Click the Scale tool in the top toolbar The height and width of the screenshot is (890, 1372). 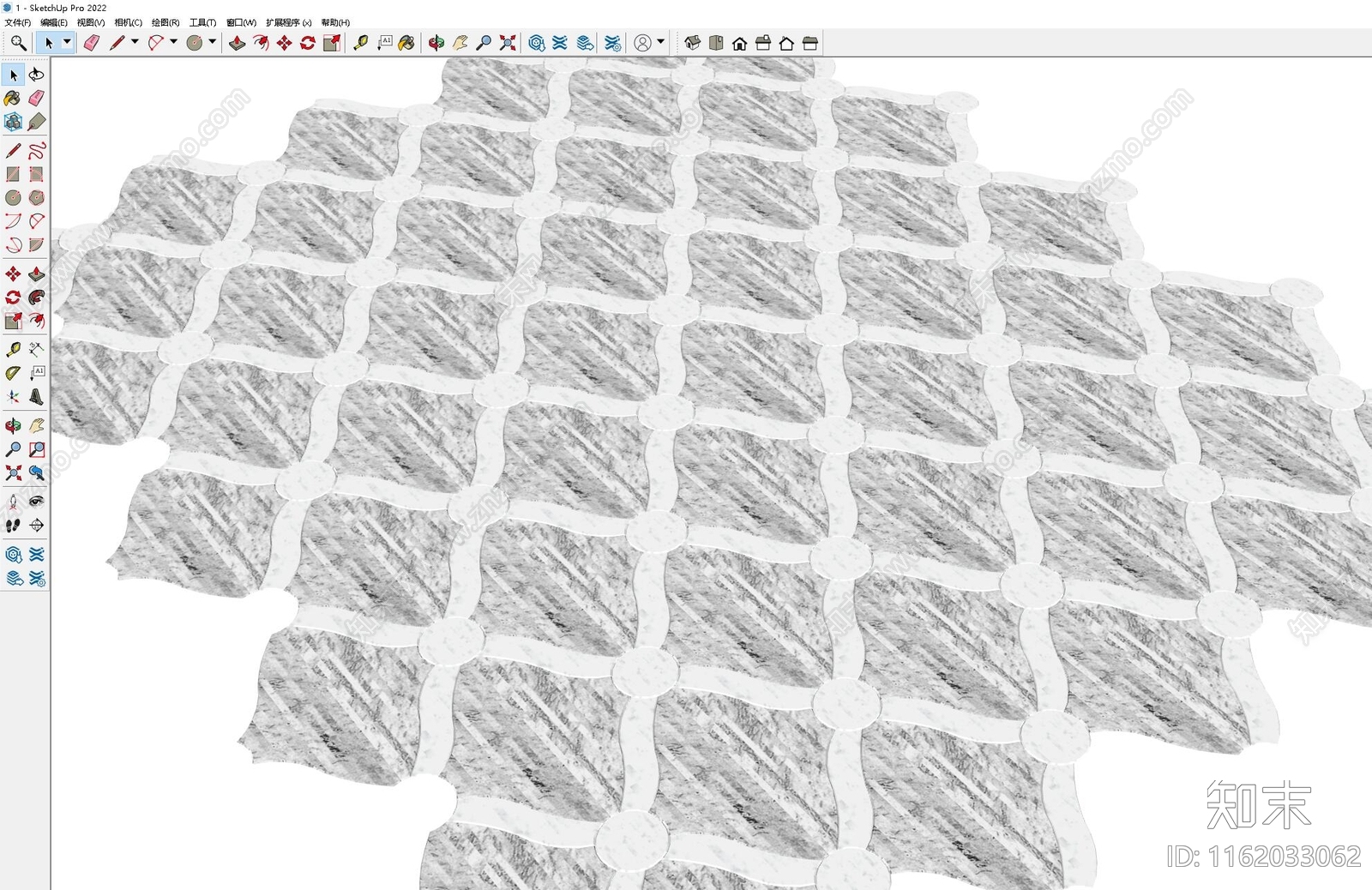coord(332,43)
